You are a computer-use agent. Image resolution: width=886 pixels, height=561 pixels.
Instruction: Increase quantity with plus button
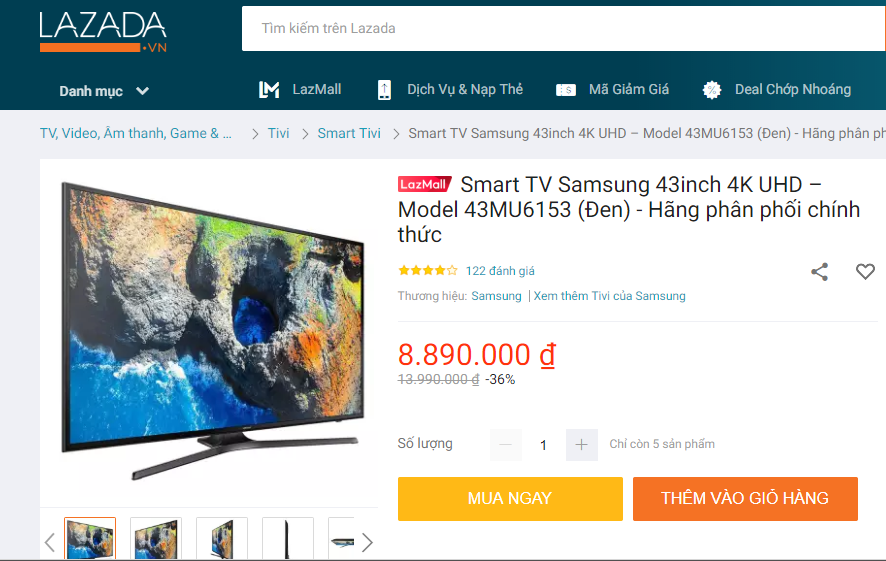tap(581, 445)
